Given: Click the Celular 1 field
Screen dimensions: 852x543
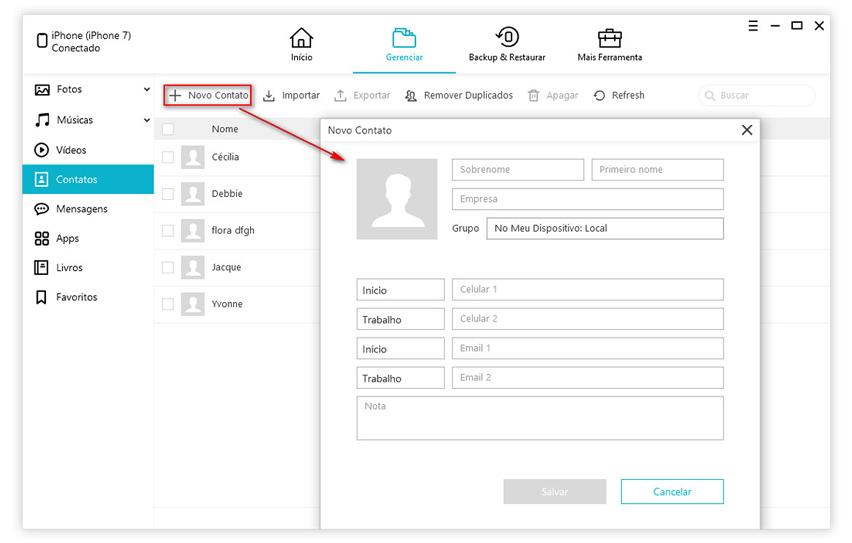Looking at the screenshot, I should click(x=588, y=290).
